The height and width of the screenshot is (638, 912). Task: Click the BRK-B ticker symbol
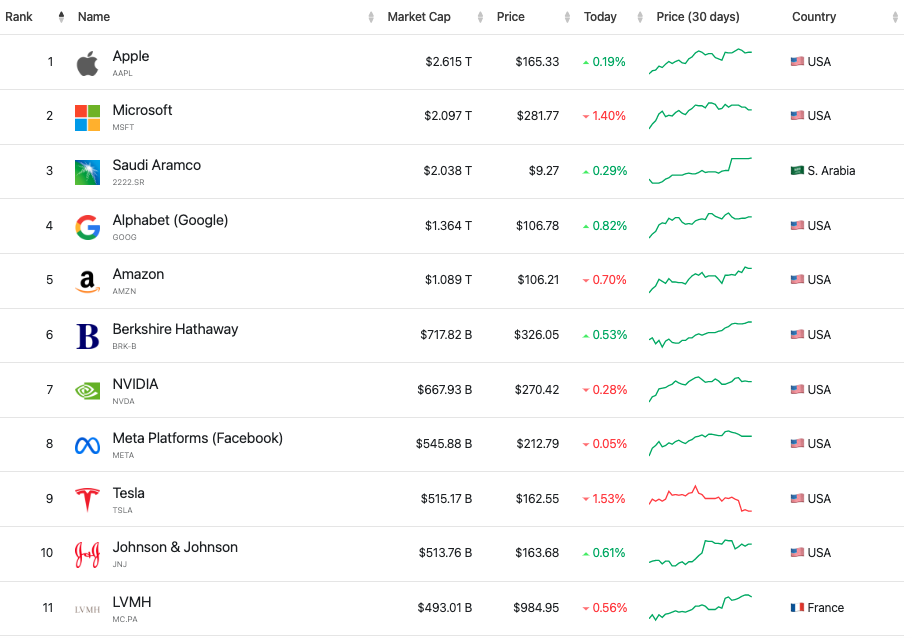coord(124,346)
